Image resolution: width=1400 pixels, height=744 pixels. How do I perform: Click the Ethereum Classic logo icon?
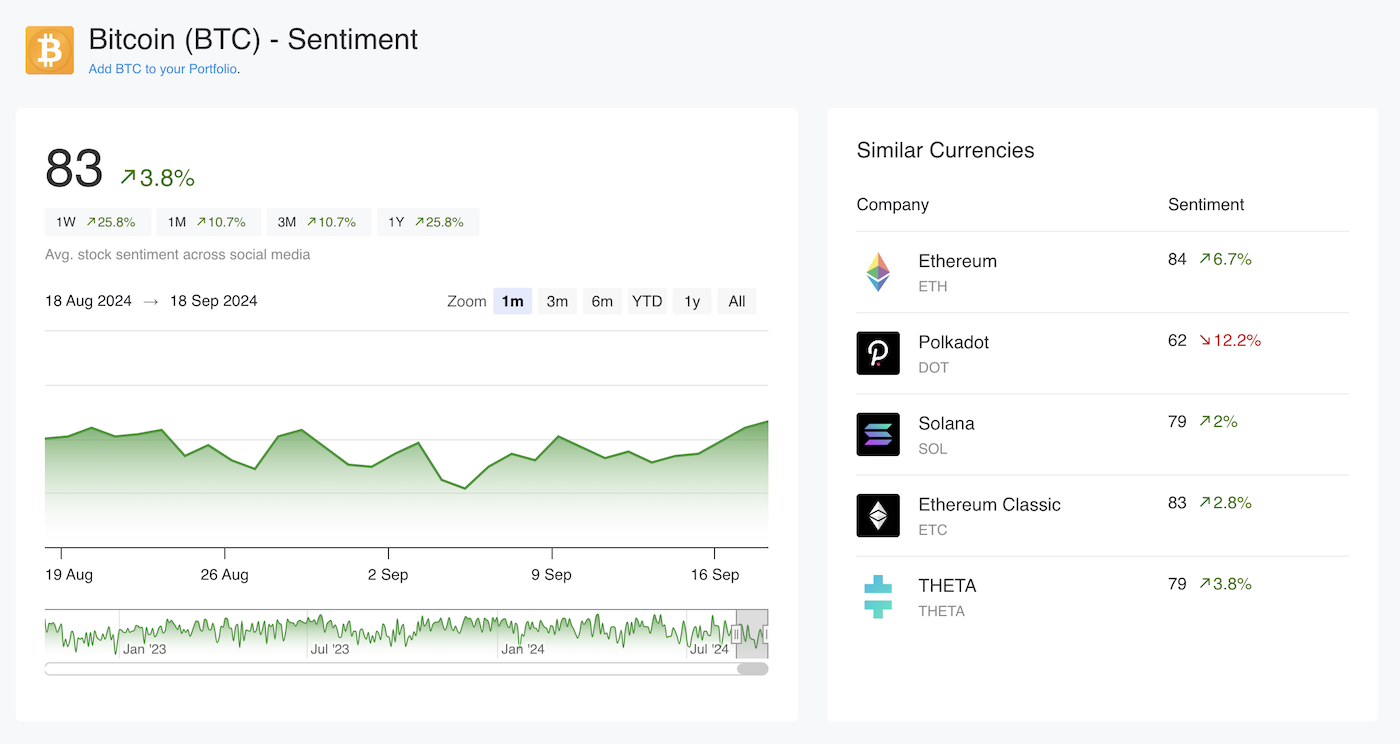(878, 515)
